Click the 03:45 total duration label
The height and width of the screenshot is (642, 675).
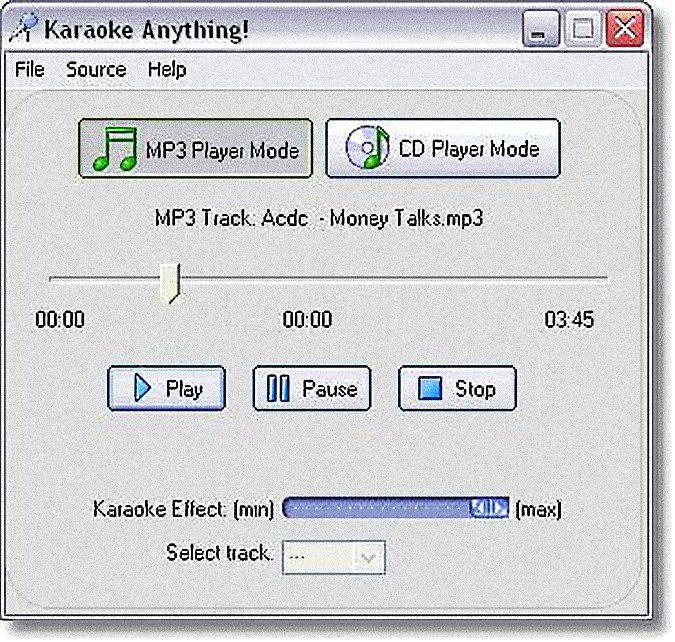coord(569,319)
